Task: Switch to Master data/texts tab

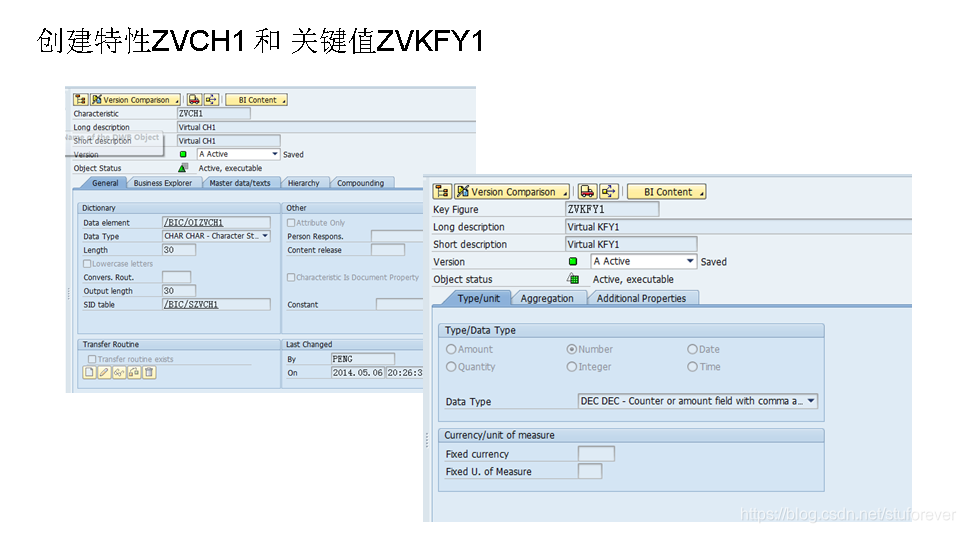Action: [240, 183]
